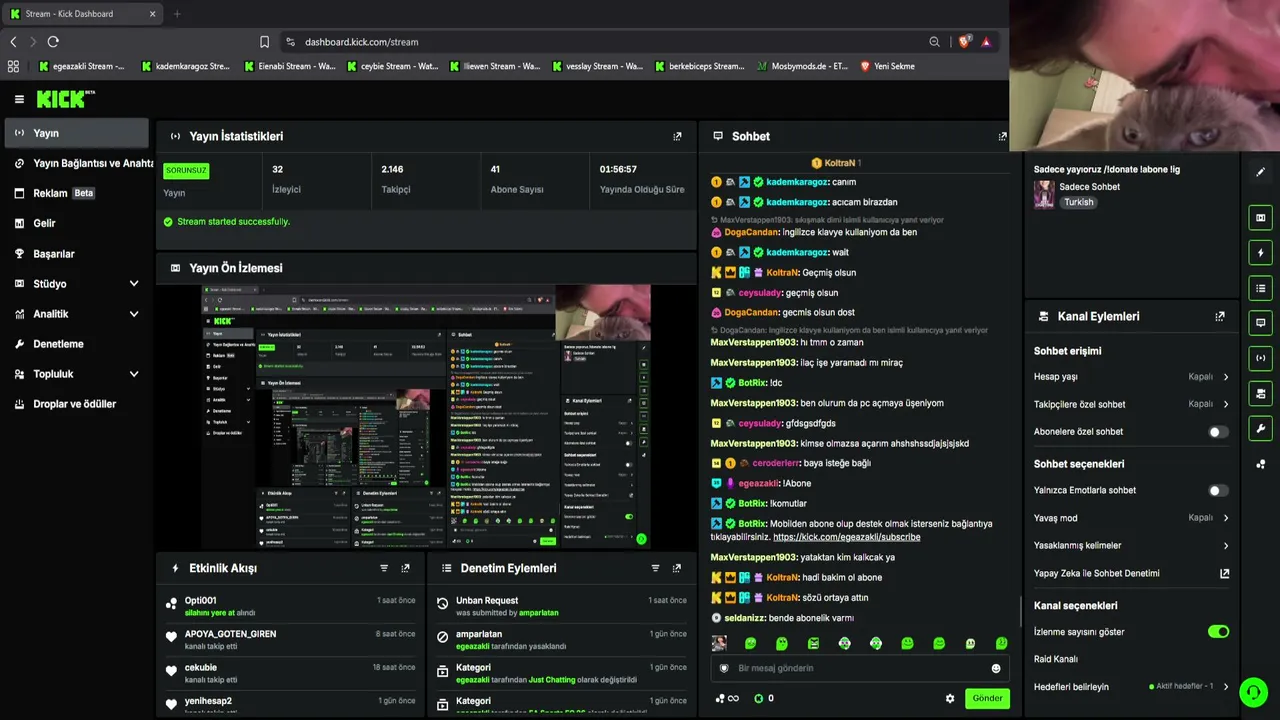The height and width of the screenshot is (720, 1280).
Task: Disable İzlenme sayısını göster switch
Action: 1218,632
